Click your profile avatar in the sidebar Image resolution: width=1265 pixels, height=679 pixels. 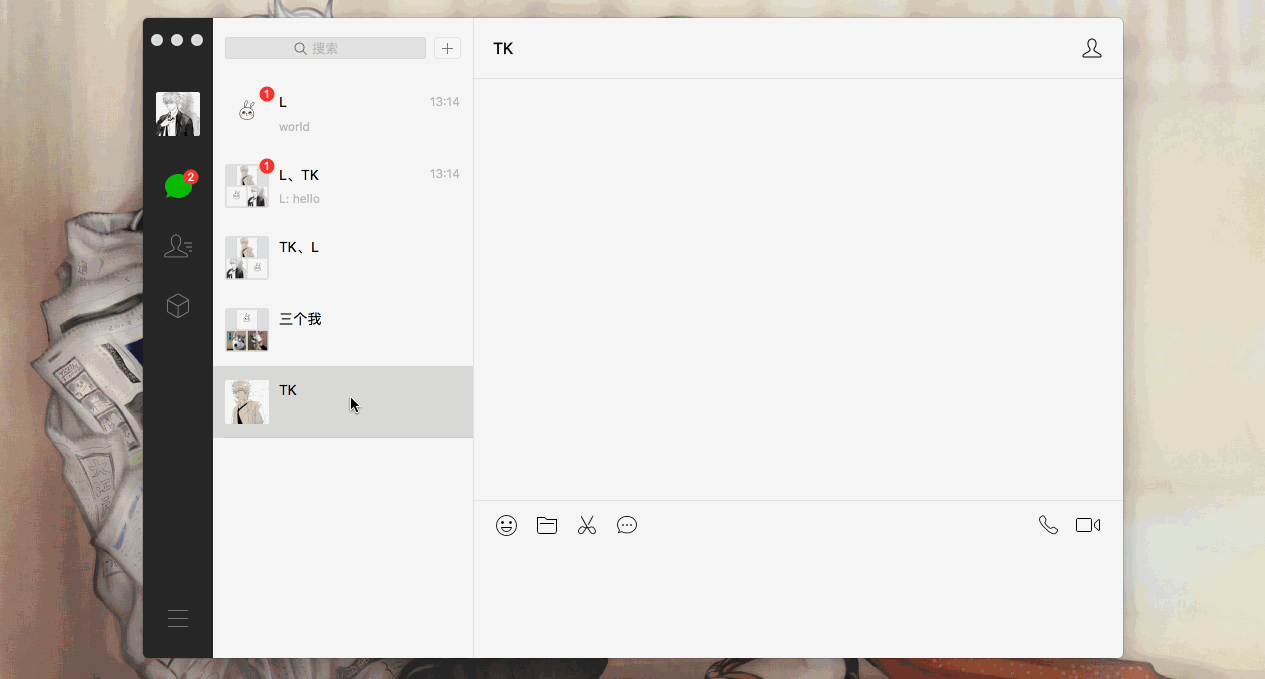pos(177,113)
